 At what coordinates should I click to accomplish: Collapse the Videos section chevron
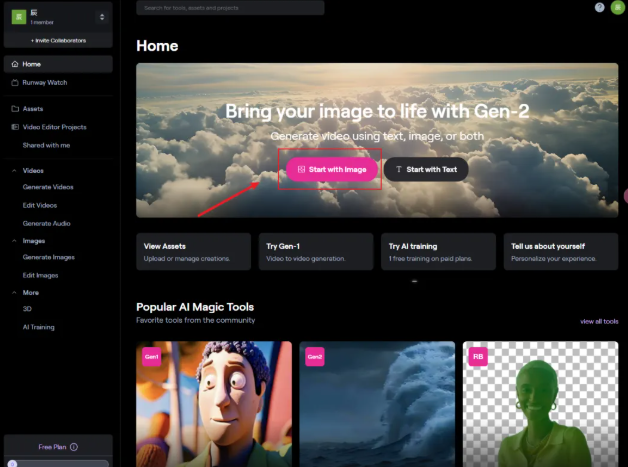coord(14,171)
